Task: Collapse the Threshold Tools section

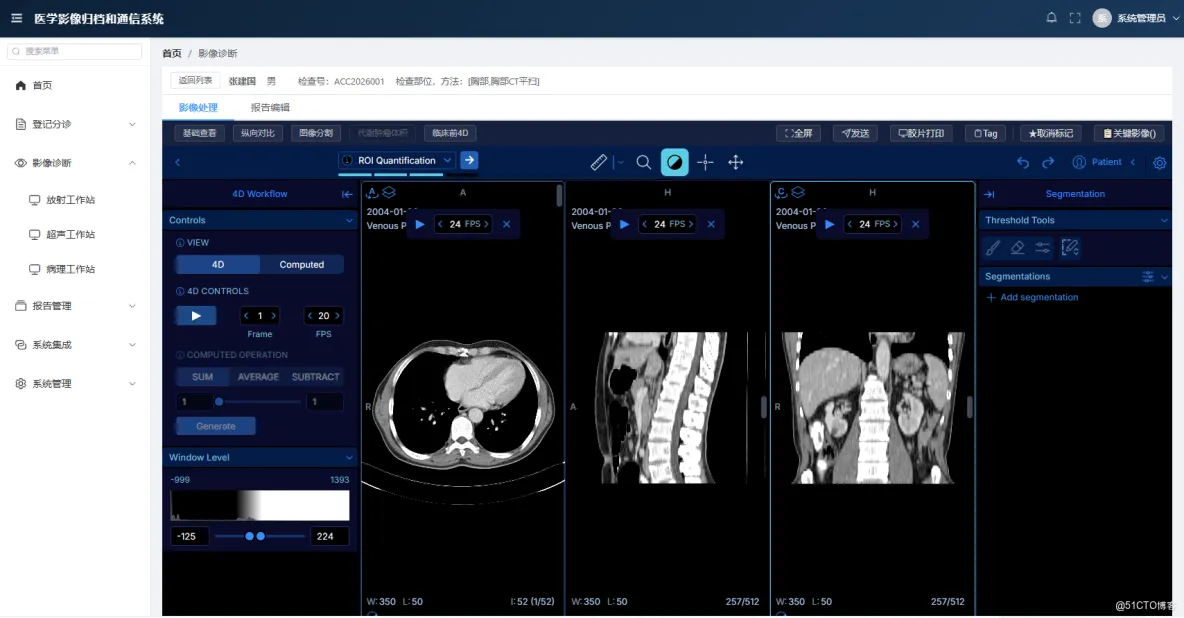Action: coord(1164,221)
